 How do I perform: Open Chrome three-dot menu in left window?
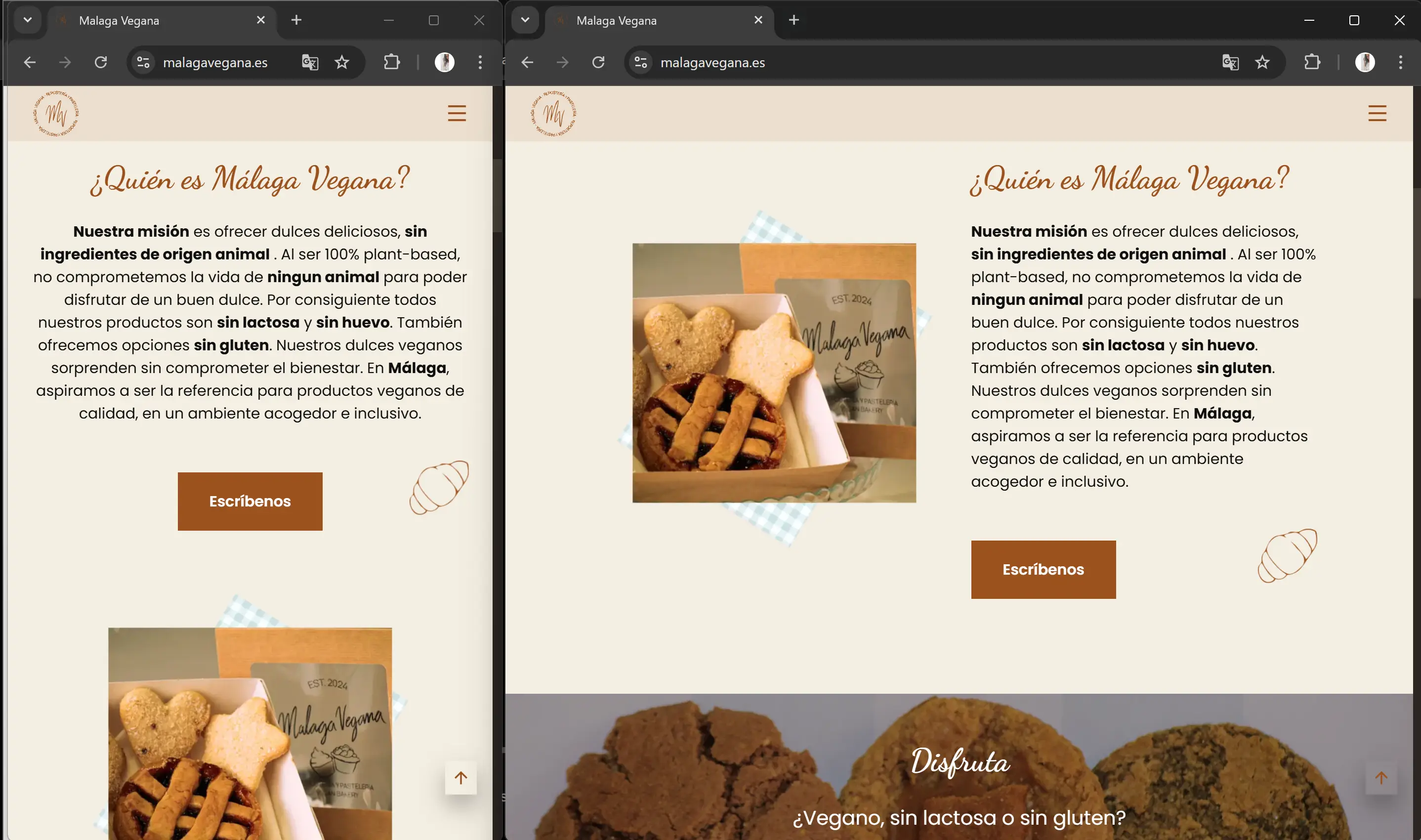[480, 62]
